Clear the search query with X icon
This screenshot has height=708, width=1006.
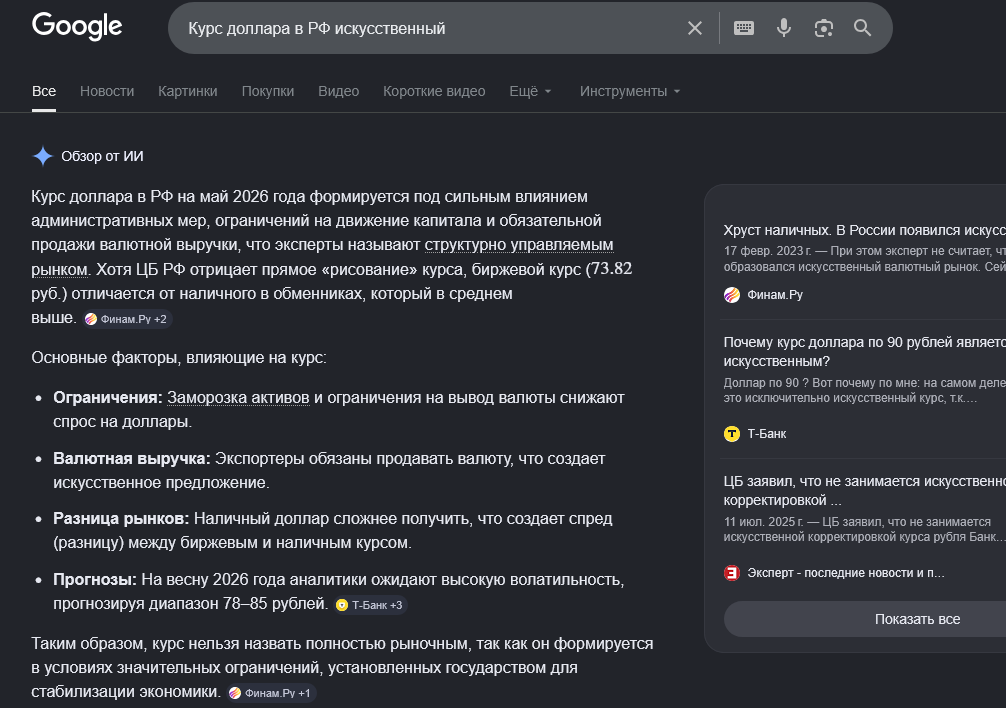[695, 28]
